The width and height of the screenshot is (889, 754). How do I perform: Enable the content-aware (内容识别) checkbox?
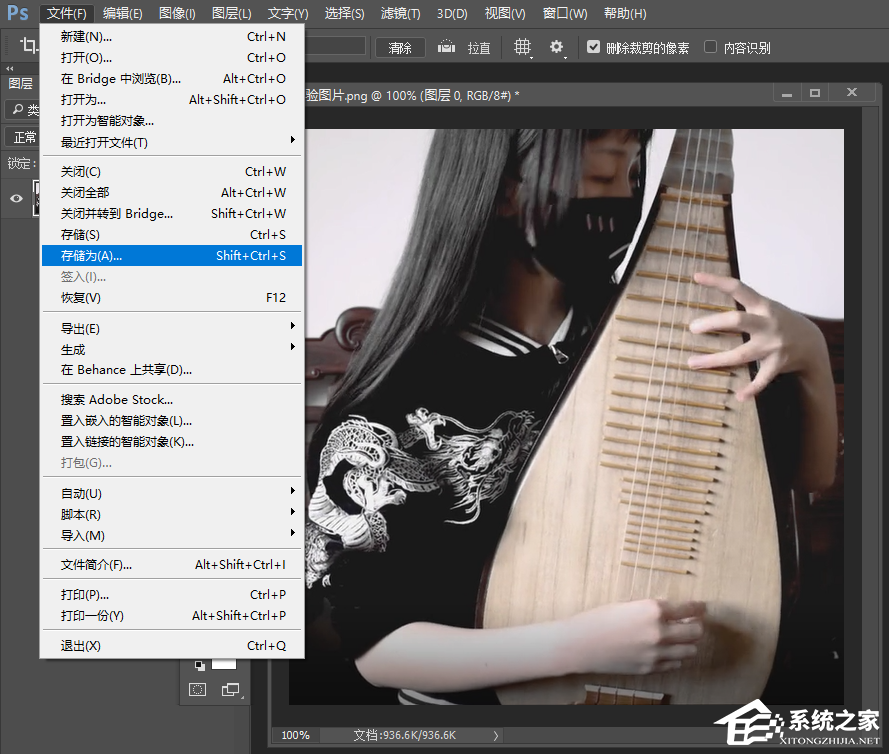pos(711,47)
